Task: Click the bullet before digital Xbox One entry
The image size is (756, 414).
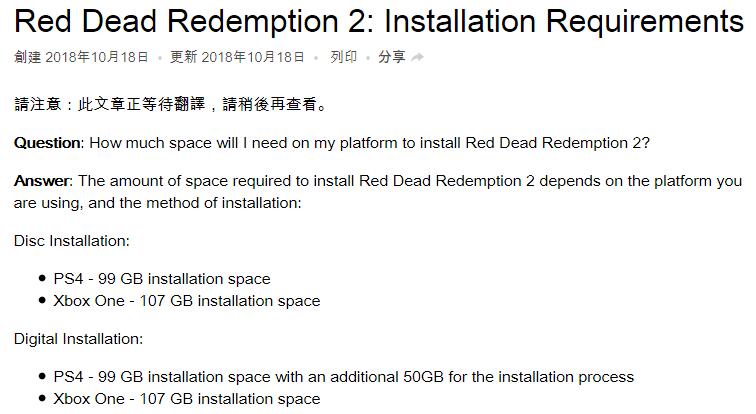Action: (x=42, y=398)
